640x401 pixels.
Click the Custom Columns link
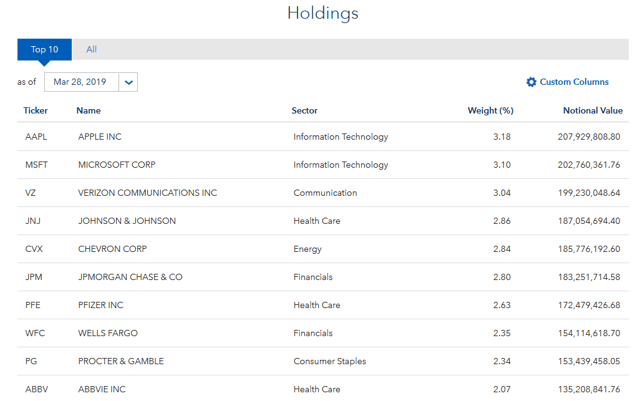(574, 82)
